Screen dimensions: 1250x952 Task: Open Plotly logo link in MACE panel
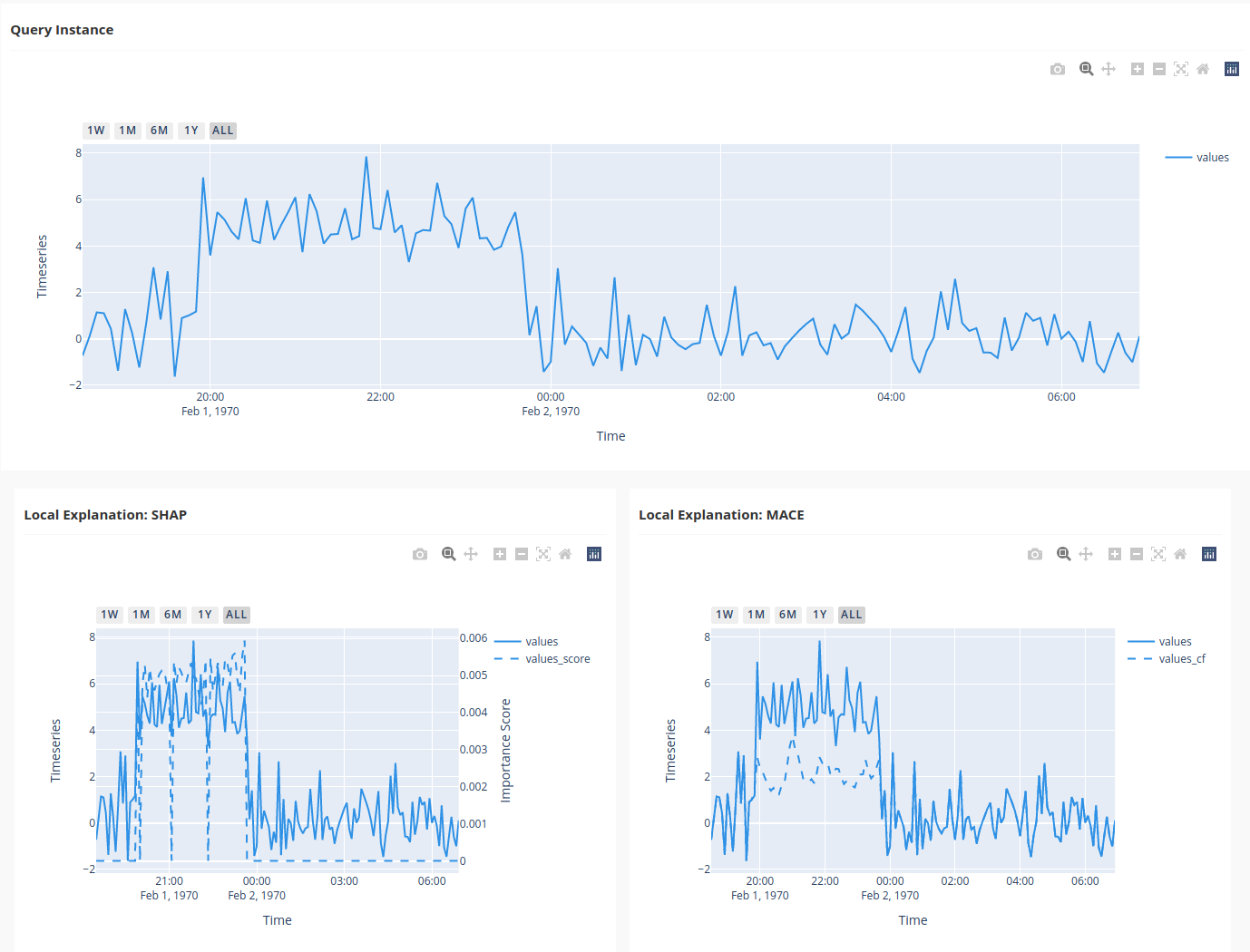1209,554
